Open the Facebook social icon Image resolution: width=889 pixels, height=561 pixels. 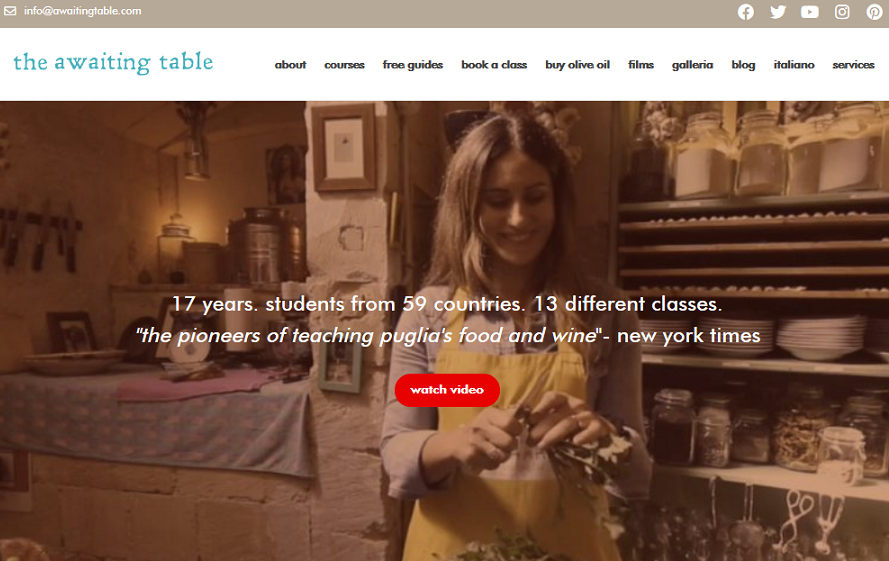[x=746, y=11]
